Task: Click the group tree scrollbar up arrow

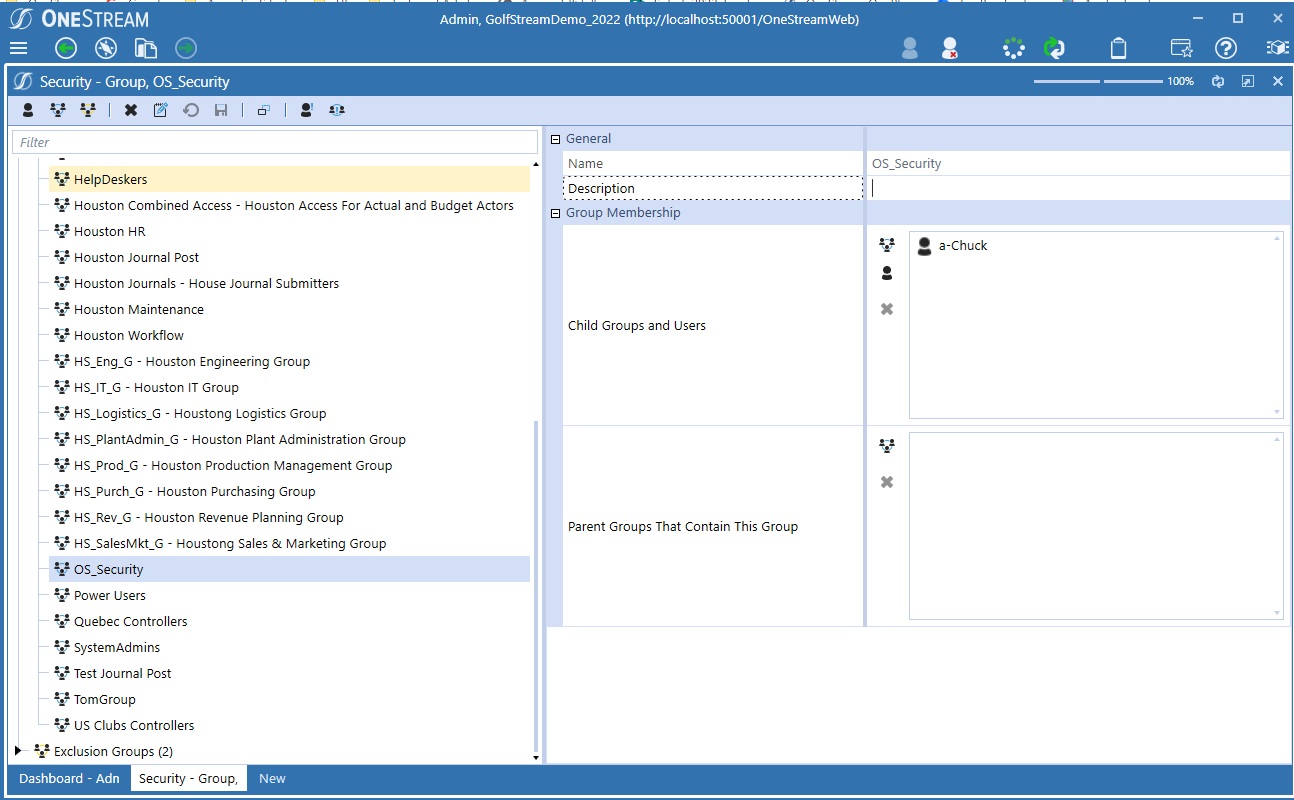Action: point(536,163)
